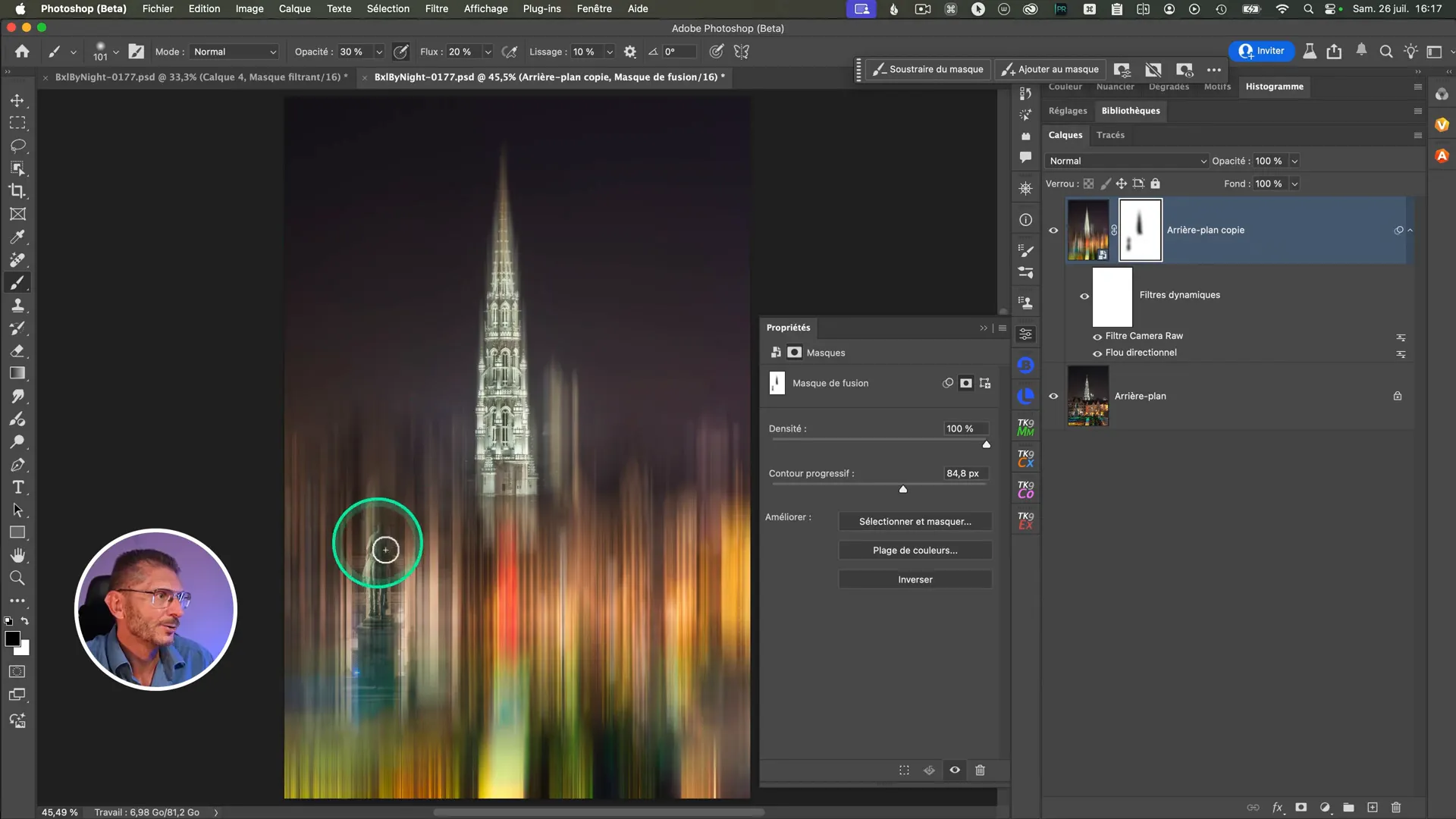
Task: Open the layer Opacité 100 % dropdown
Action: [x=1294, y=161]
